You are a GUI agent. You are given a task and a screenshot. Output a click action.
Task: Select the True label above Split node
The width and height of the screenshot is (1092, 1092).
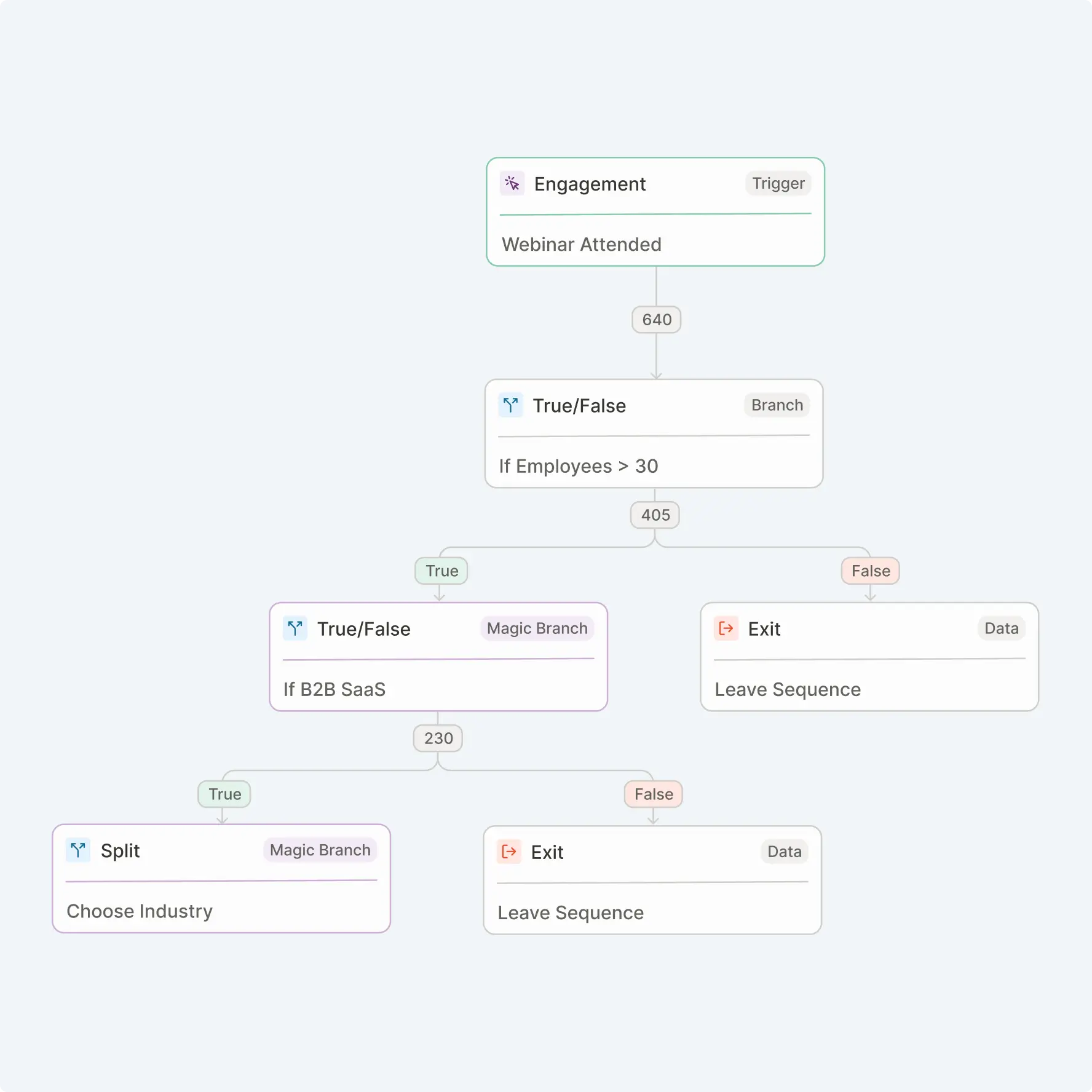click(224, 794)
